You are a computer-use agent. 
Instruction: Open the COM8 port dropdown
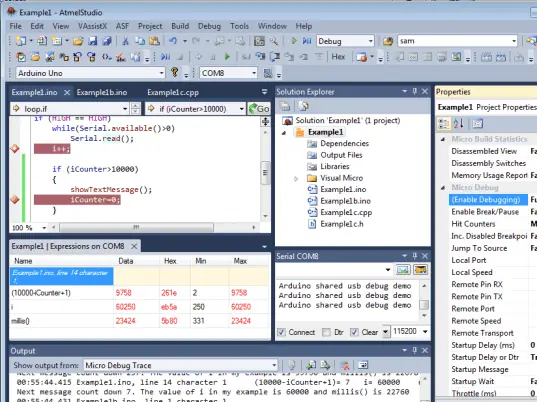tap(254, 73)
